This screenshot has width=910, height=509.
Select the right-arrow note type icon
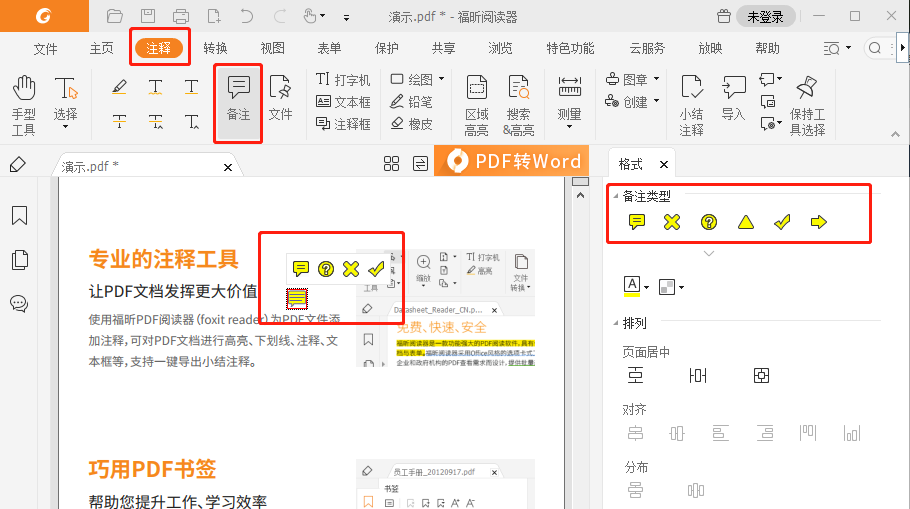[x=819, y=222]
